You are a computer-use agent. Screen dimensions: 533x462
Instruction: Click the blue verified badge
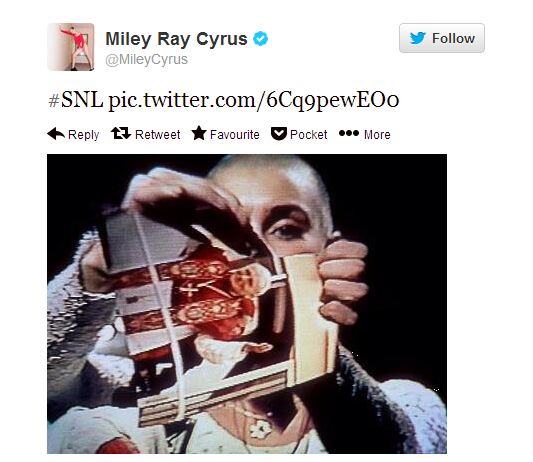[x=261, y=38]
